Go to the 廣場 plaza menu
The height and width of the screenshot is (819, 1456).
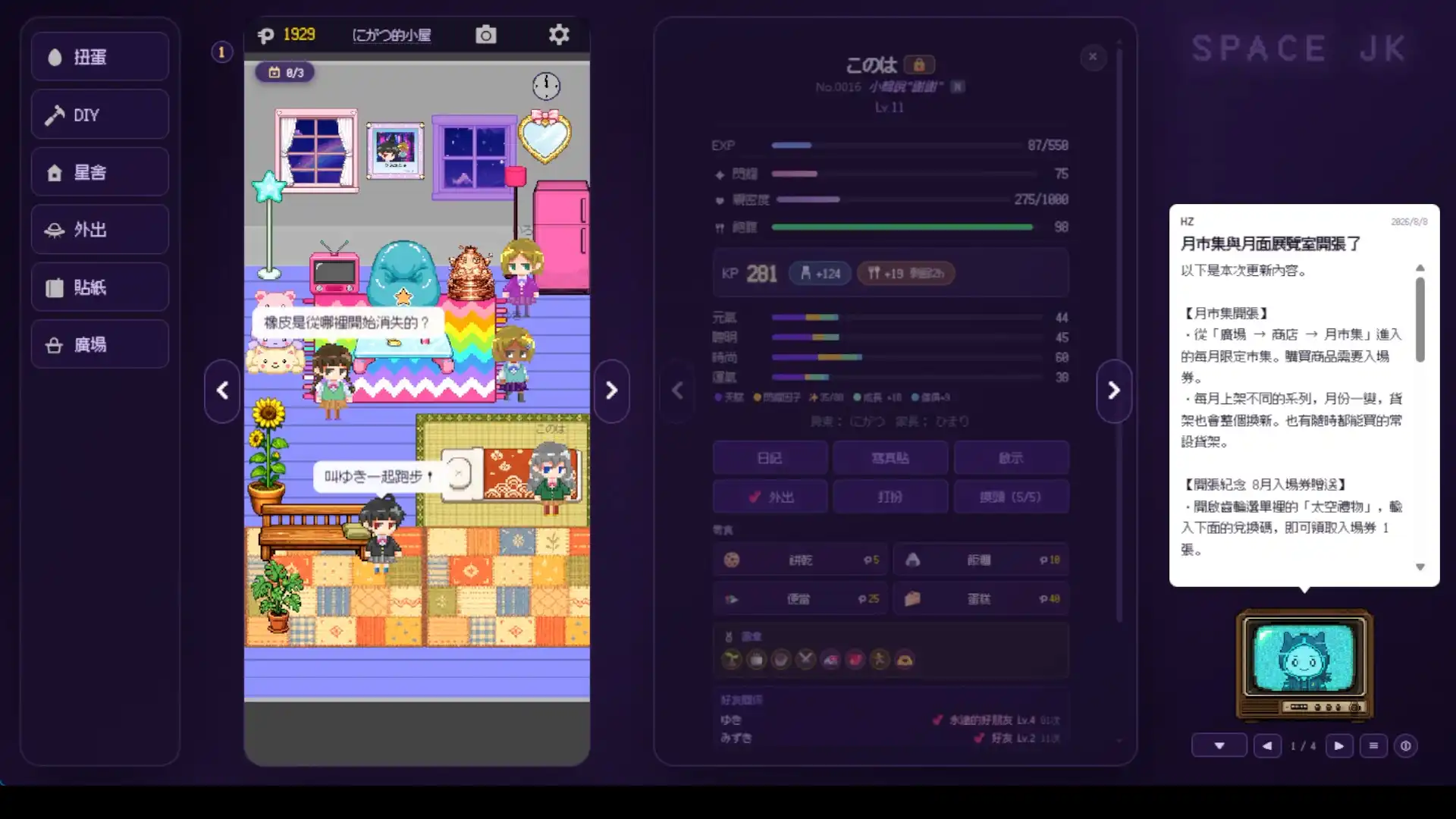[99, 344]
